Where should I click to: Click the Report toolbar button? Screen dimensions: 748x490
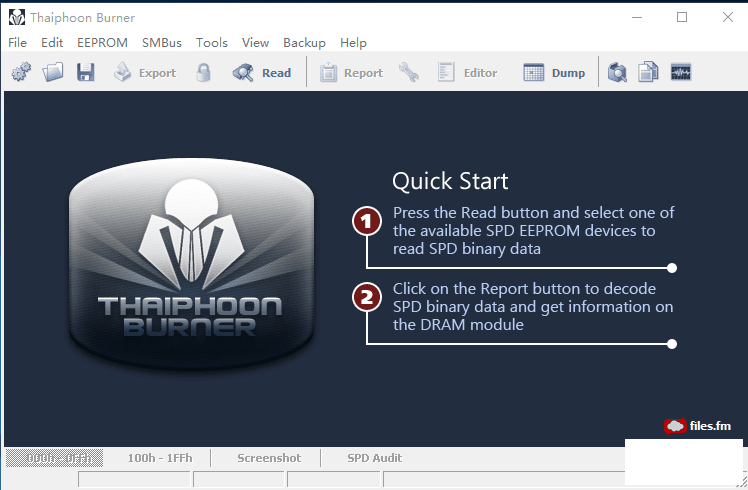pyautogui.click(x=352, y=73)
